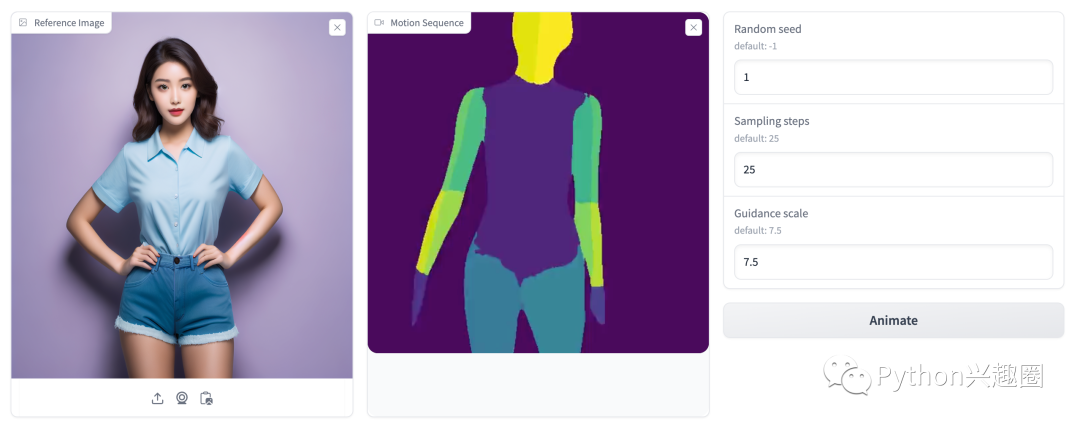1080x427 pixels.
Task: Click the Motion Sequence video icon
Action: pos(379,23)
